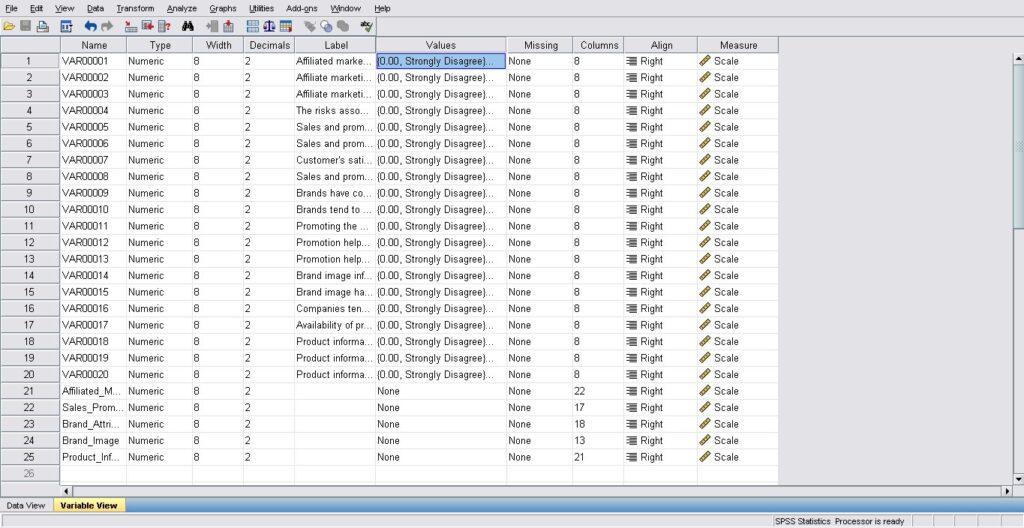1024x528 pixels.
Task: Click the Undo arrow icon
Action: coord(90,27)
